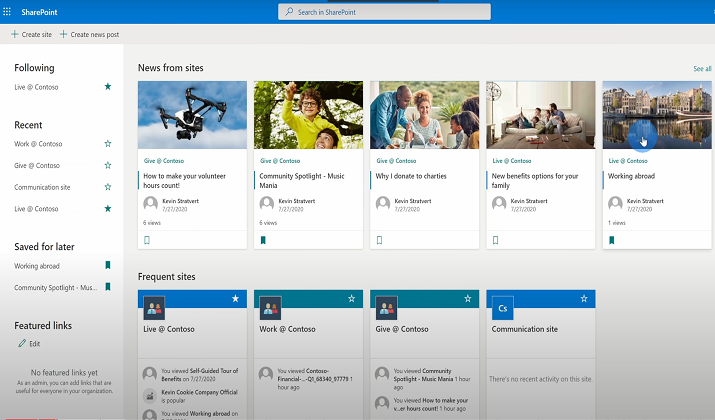
Task: Open Working abroad in Saved for later
Action: click(36, 266)
